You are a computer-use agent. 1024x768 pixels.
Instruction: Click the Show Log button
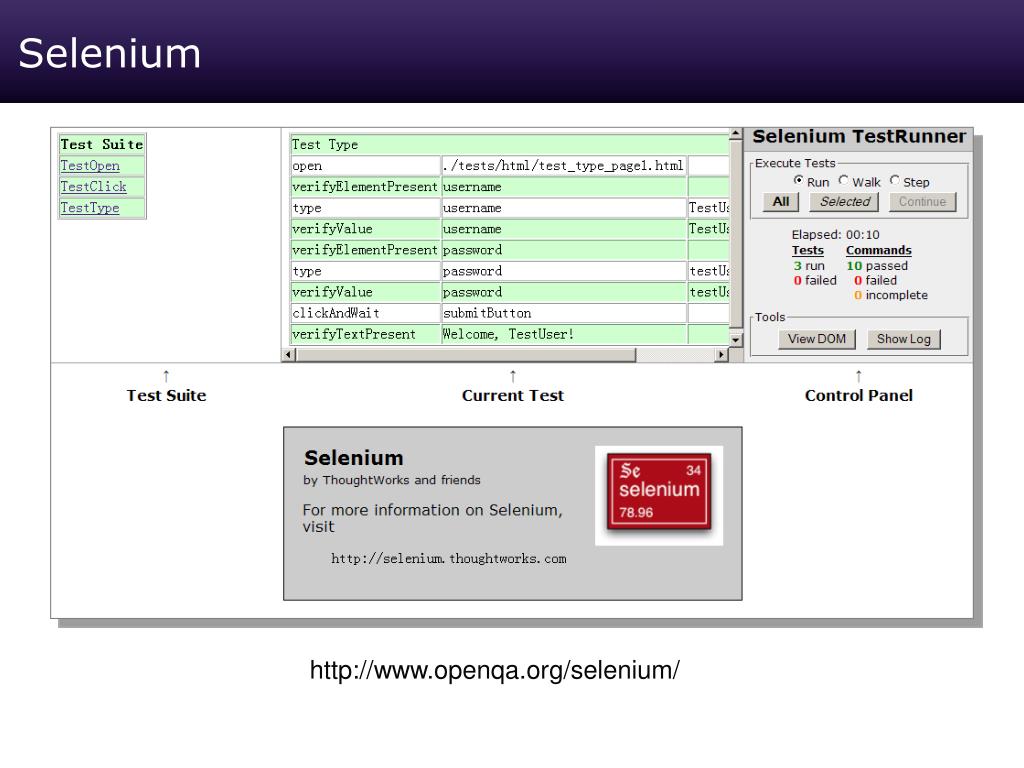click(x=904, y=339)
